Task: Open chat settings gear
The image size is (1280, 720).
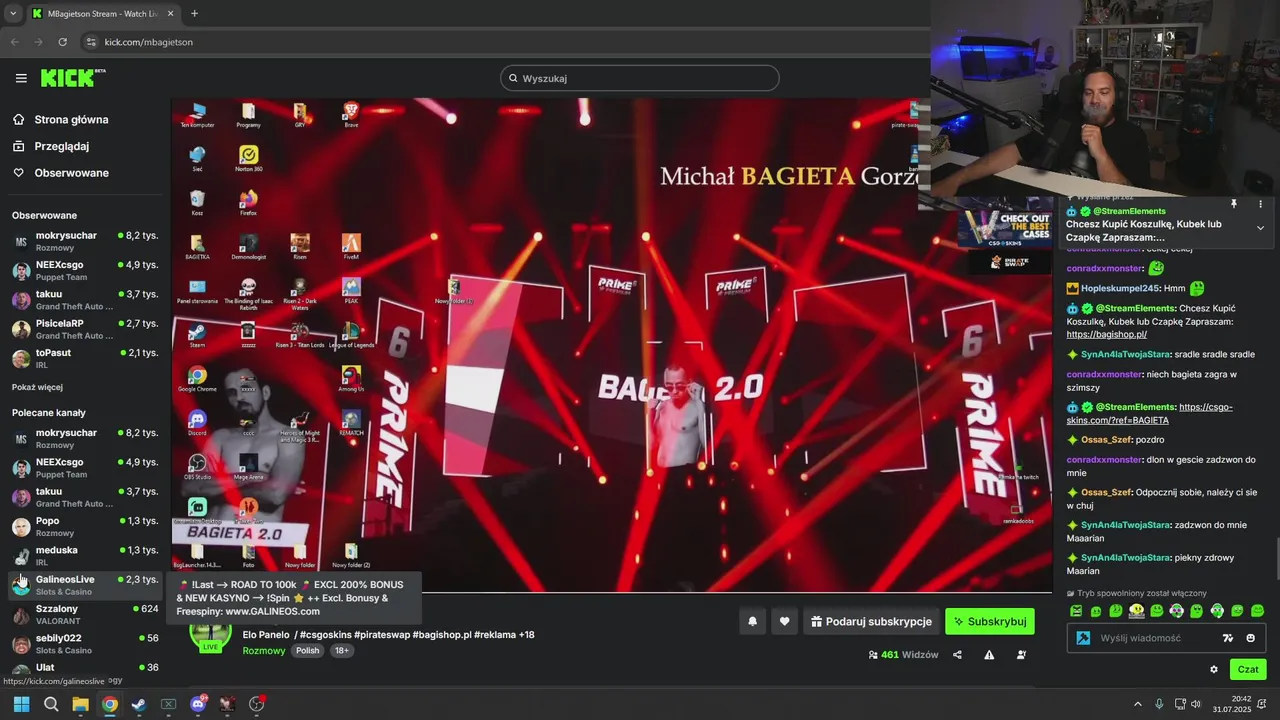Action: pyautogui.click(x=1214, y=670)
